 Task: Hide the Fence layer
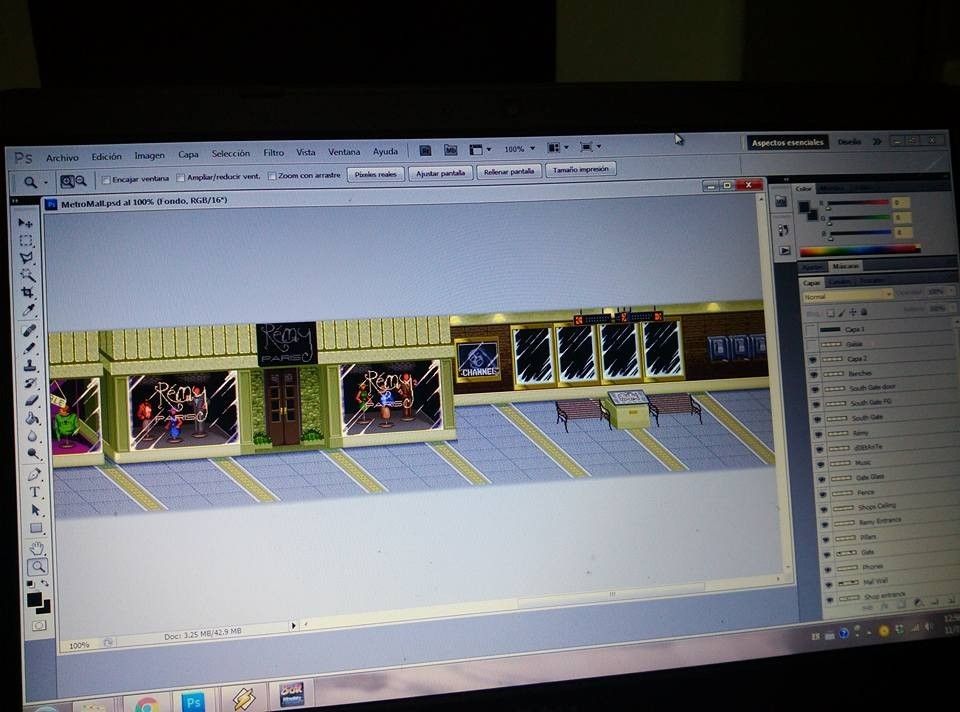point(822,494)
